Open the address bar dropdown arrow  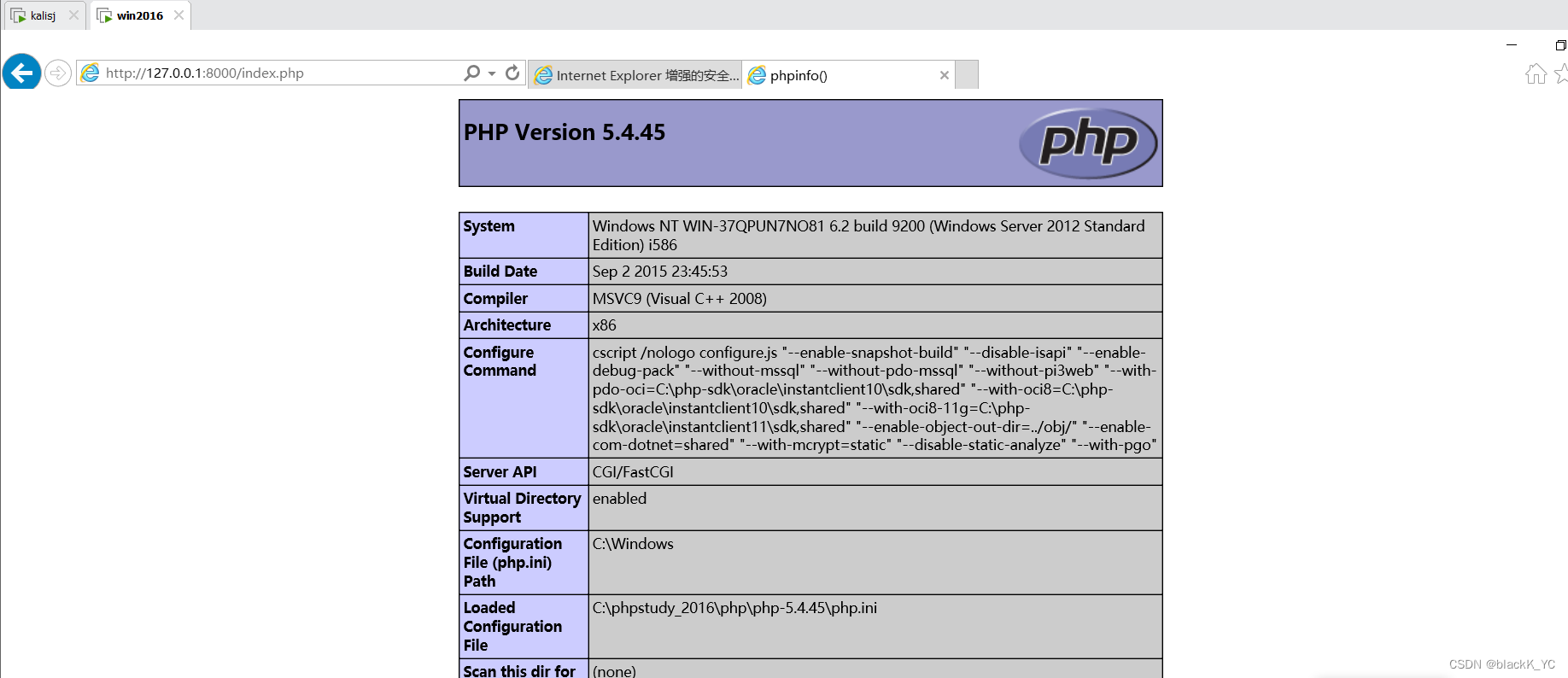pyautogui.click(x=492, y=73)
